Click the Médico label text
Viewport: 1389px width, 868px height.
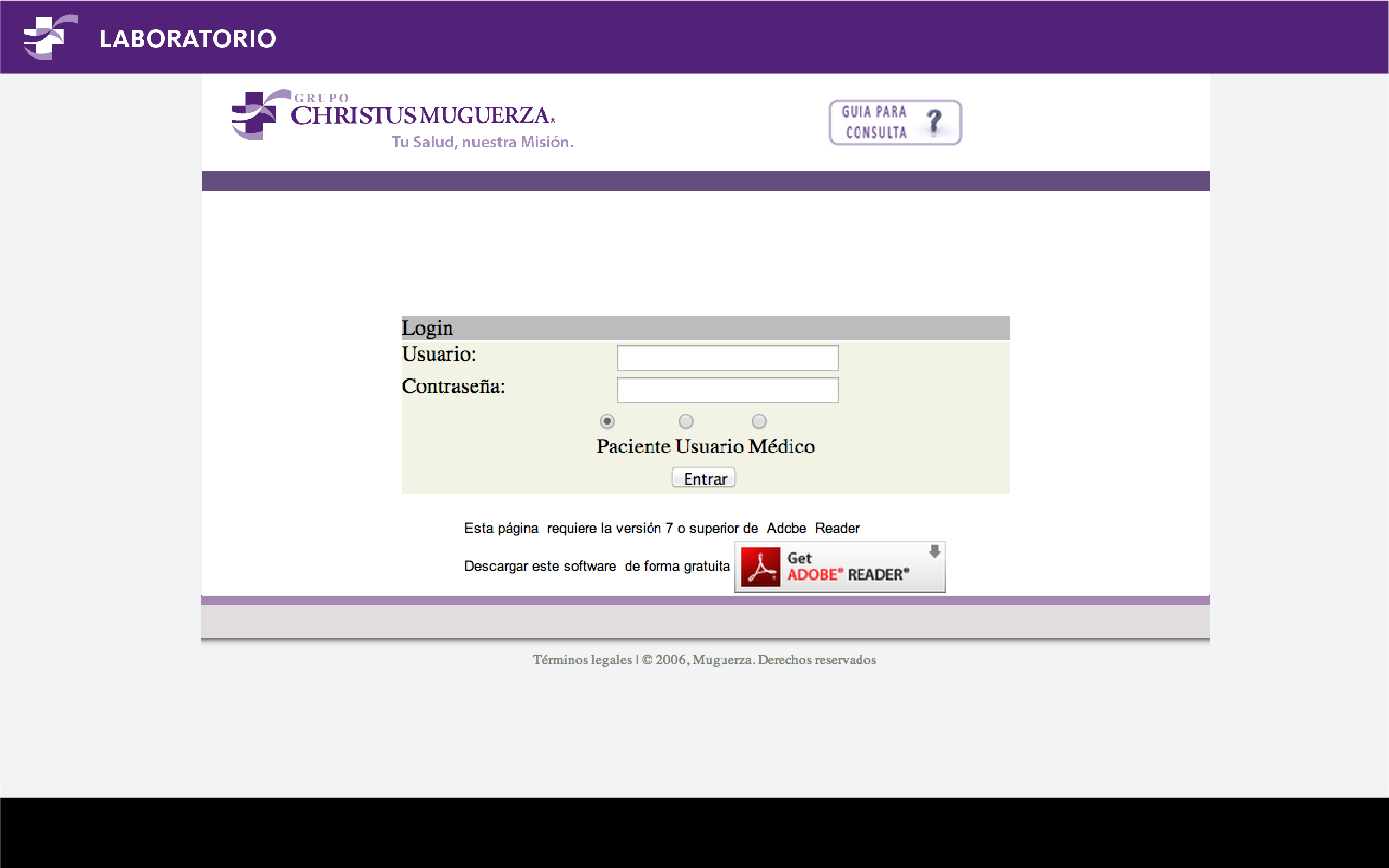tap(782, 447)
